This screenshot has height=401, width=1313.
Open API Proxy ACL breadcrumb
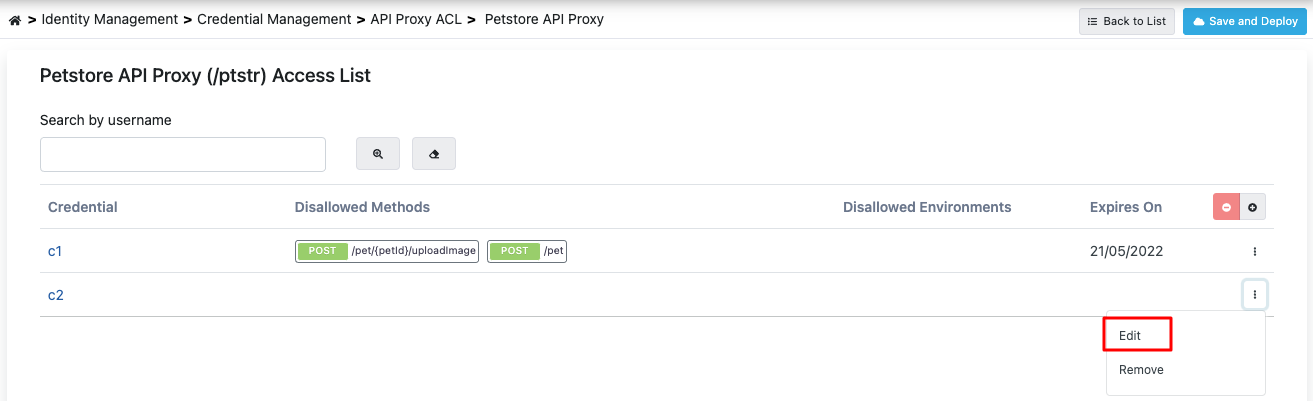pyautogui.click(x=415, y=19)
